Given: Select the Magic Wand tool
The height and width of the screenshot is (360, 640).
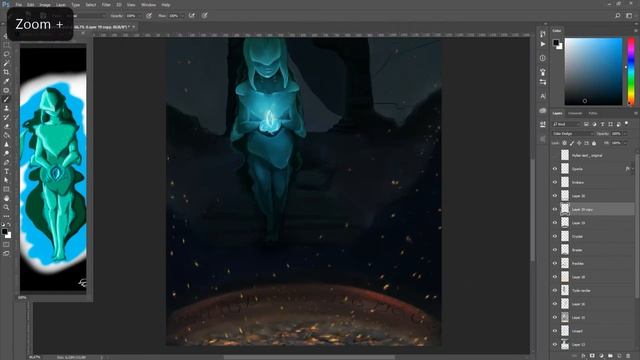Looking at the screenshot, I should pyautogui.click(x=6, y=63).
